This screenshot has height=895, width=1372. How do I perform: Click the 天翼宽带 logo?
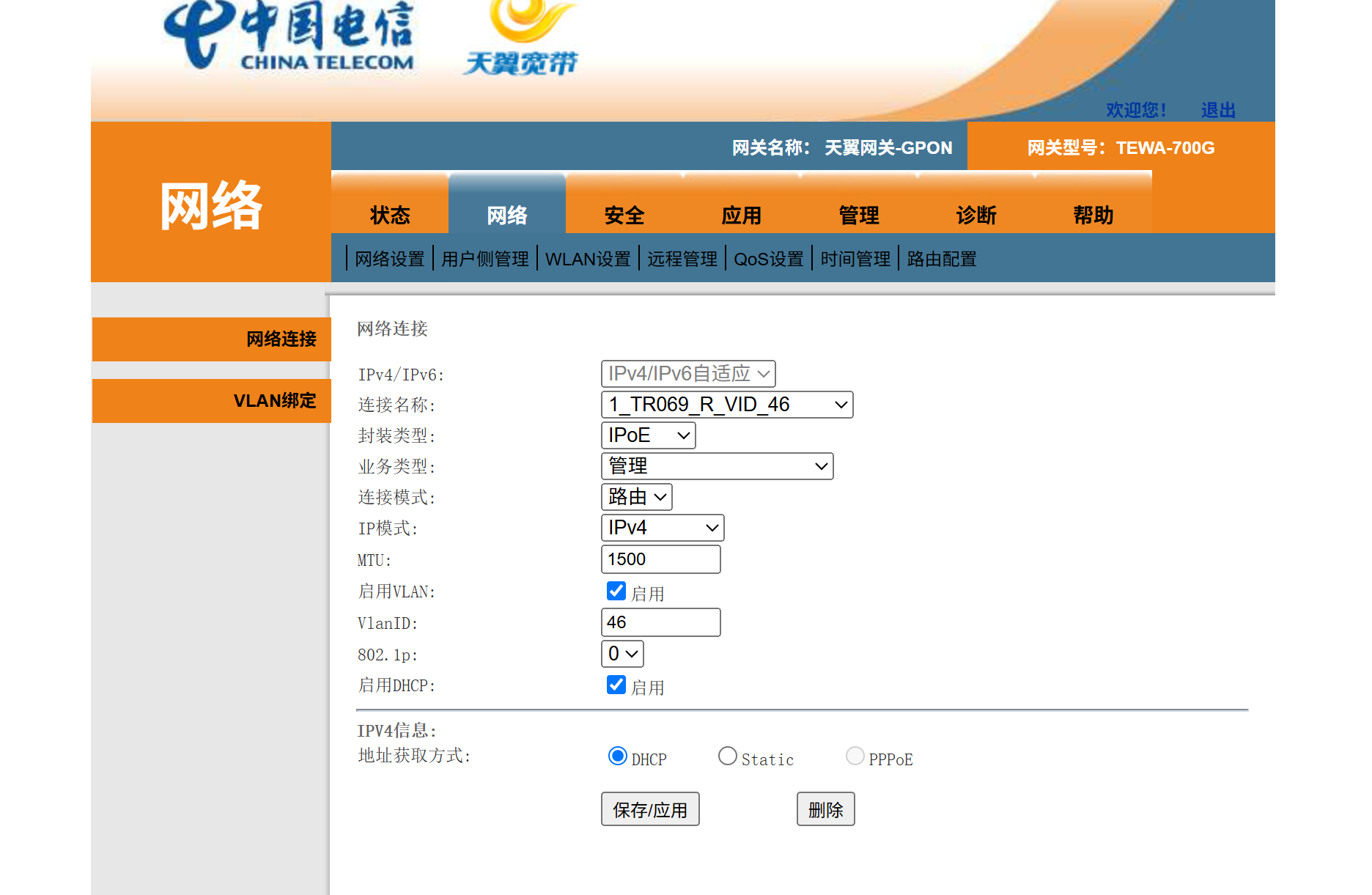(522, 40)
